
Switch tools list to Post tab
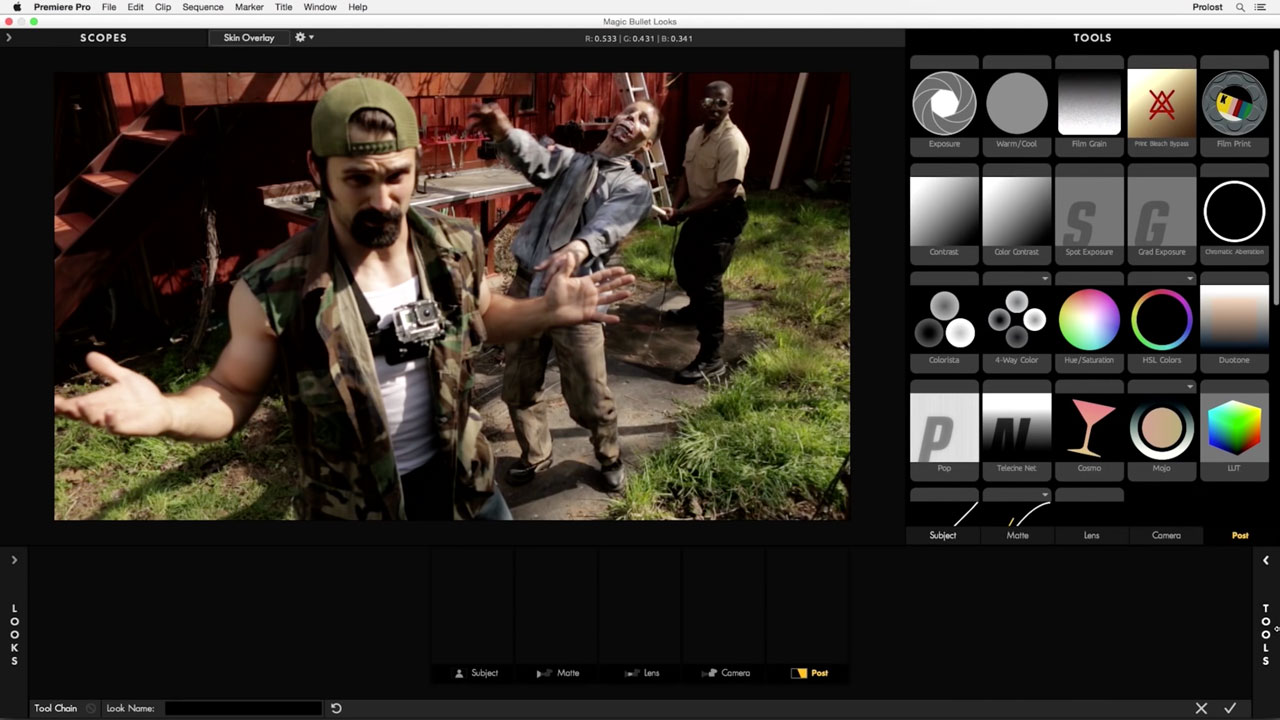coord(1240,535)
